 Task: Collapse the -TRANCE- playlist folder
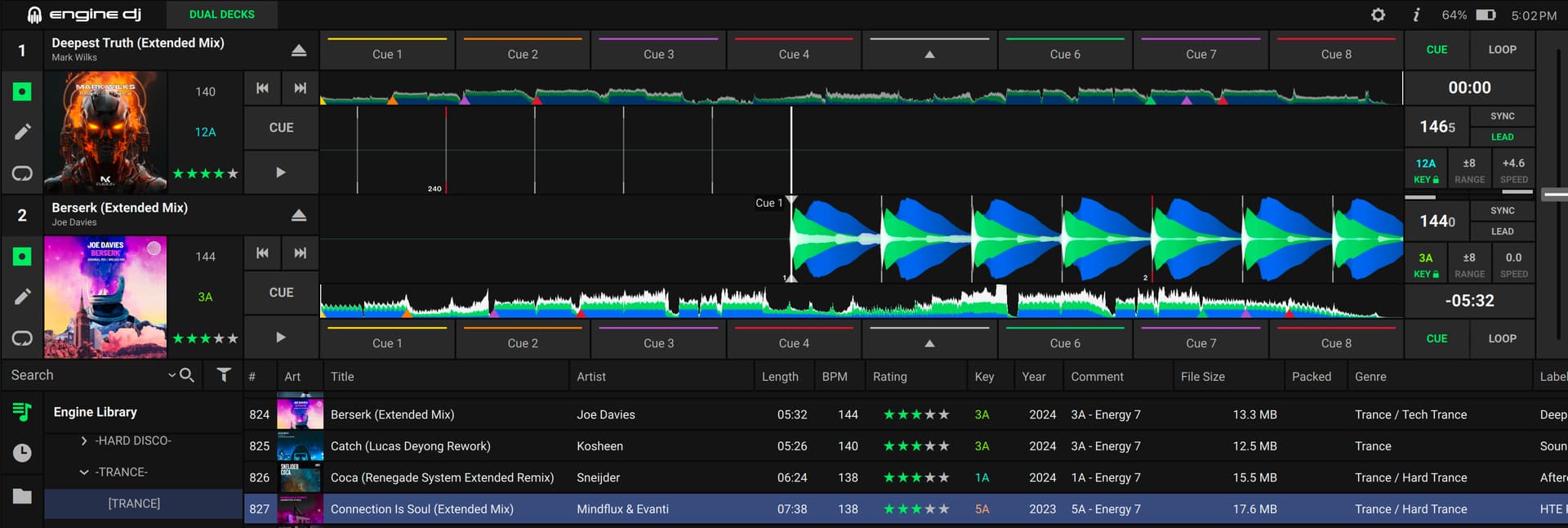84,472
